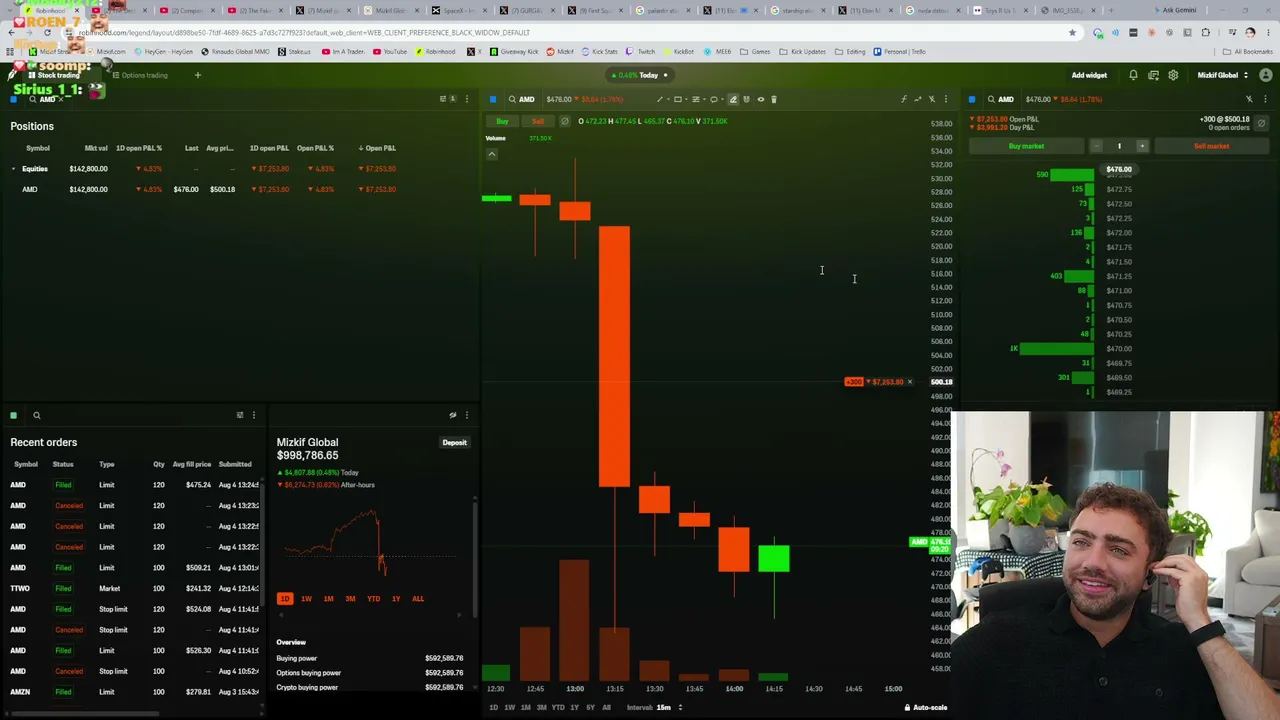Click the bookmark star in the address bar
The height and width of the screenshot is (720, 1280).
point(1072,33)
